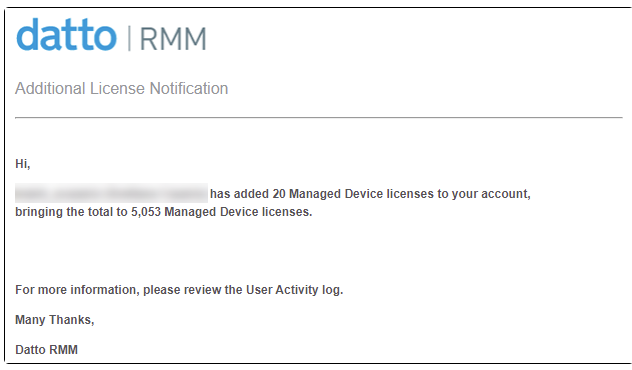Click the words has added

[x=239, y=194]
